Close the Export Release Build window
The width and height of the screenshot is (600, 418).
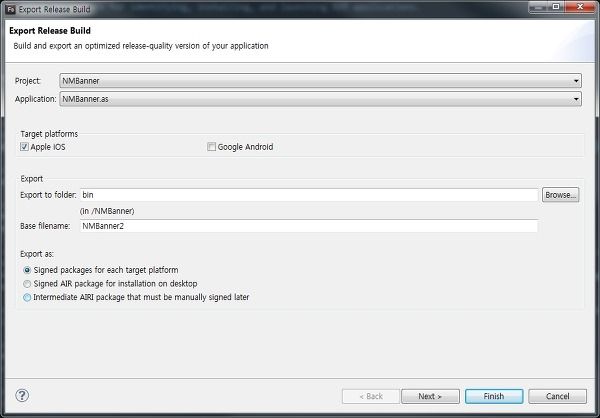click(x=580, y=7)
